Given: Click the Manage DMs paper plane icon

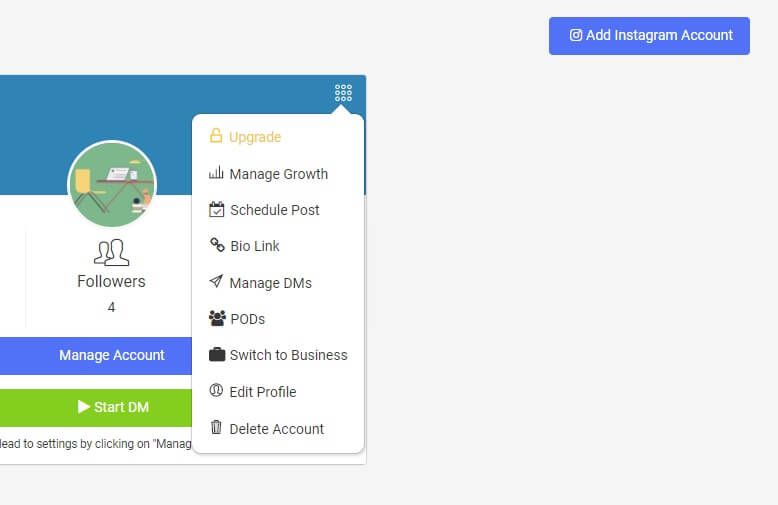Looking at the screenshot, I should click(216, 282).
